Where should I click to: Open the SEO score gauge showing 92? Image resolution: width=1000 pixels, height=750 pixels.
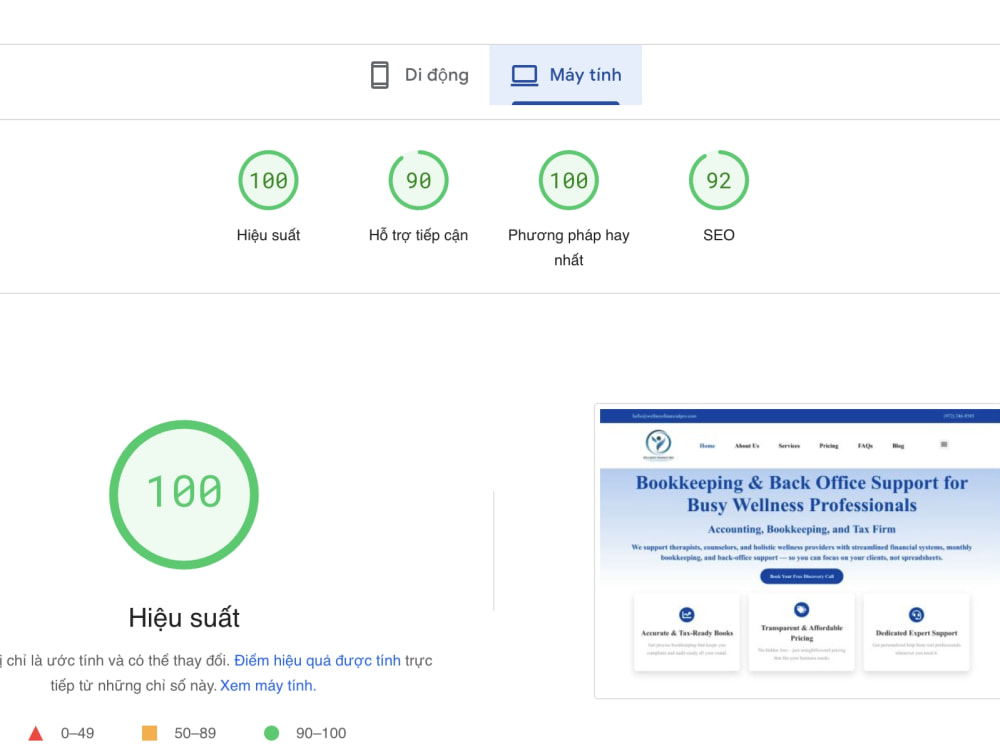pyautogui.click(x=719, y=180)
